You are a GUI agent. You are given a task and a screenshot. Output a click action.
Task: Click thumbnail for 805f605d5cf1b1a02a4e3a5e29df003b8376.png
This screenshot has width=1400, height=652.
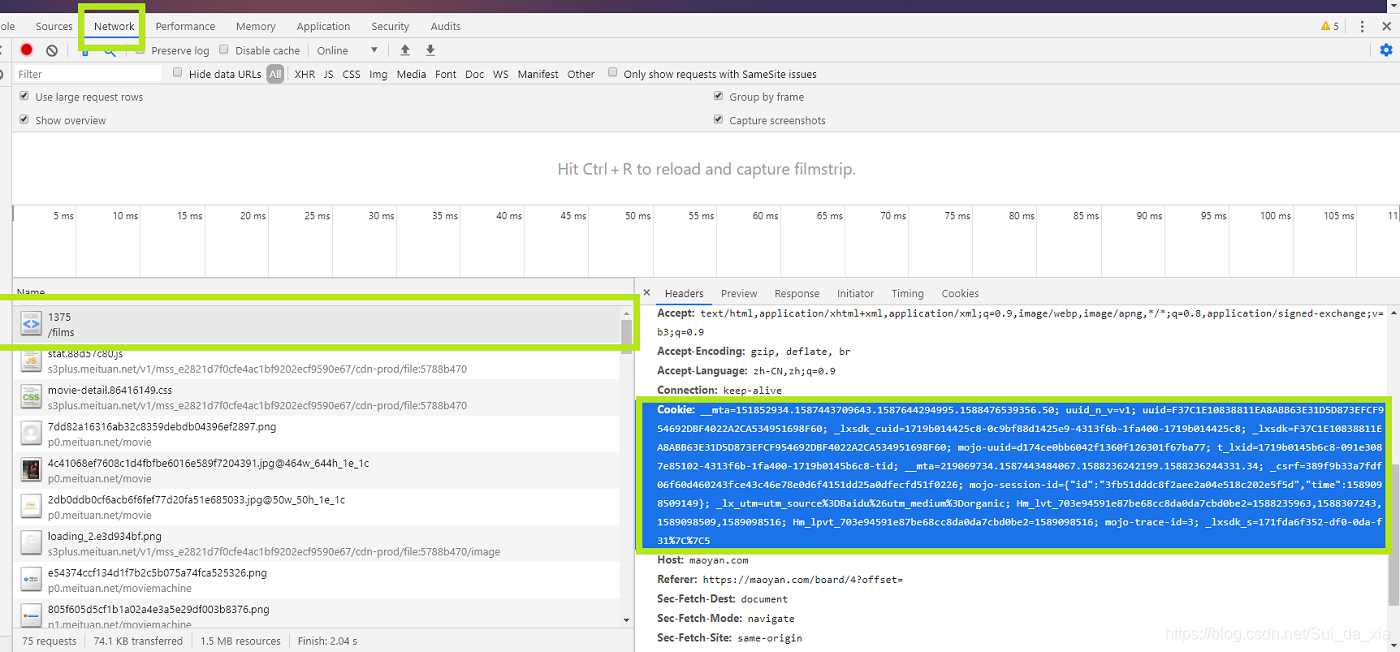31,616
